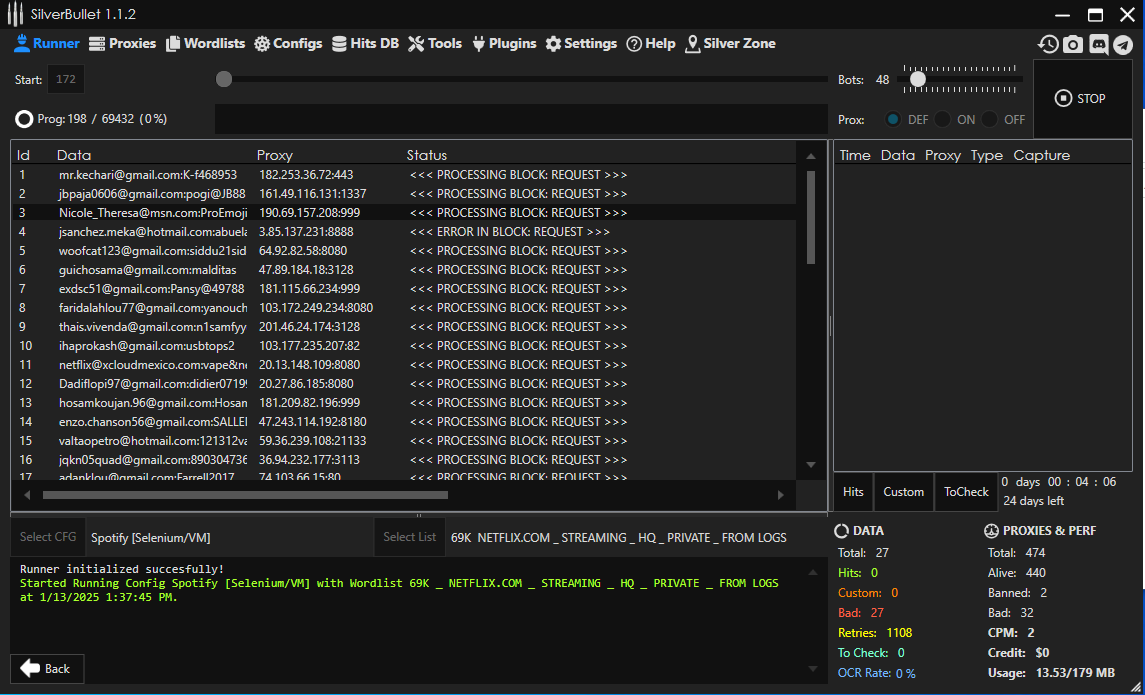The height and width of the screenshot is (695, 1145).
Task: Open the Hits DB page
Action: pos(365,43)
